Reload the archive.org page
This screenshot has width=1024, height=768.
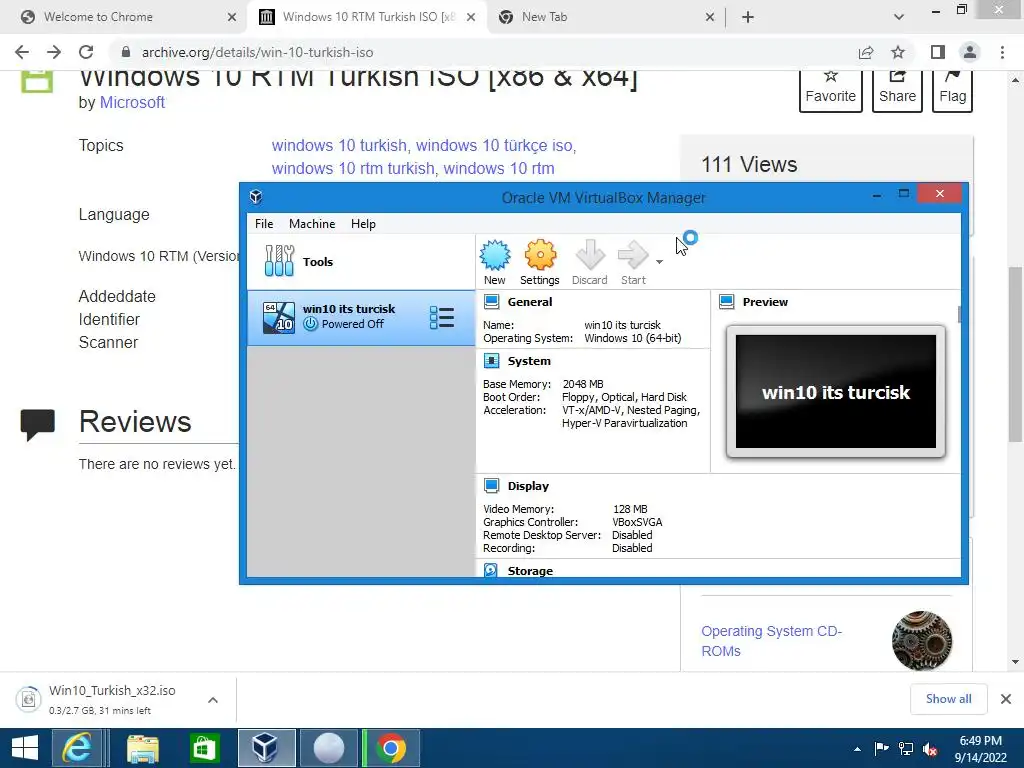click(x=86, y=52)
